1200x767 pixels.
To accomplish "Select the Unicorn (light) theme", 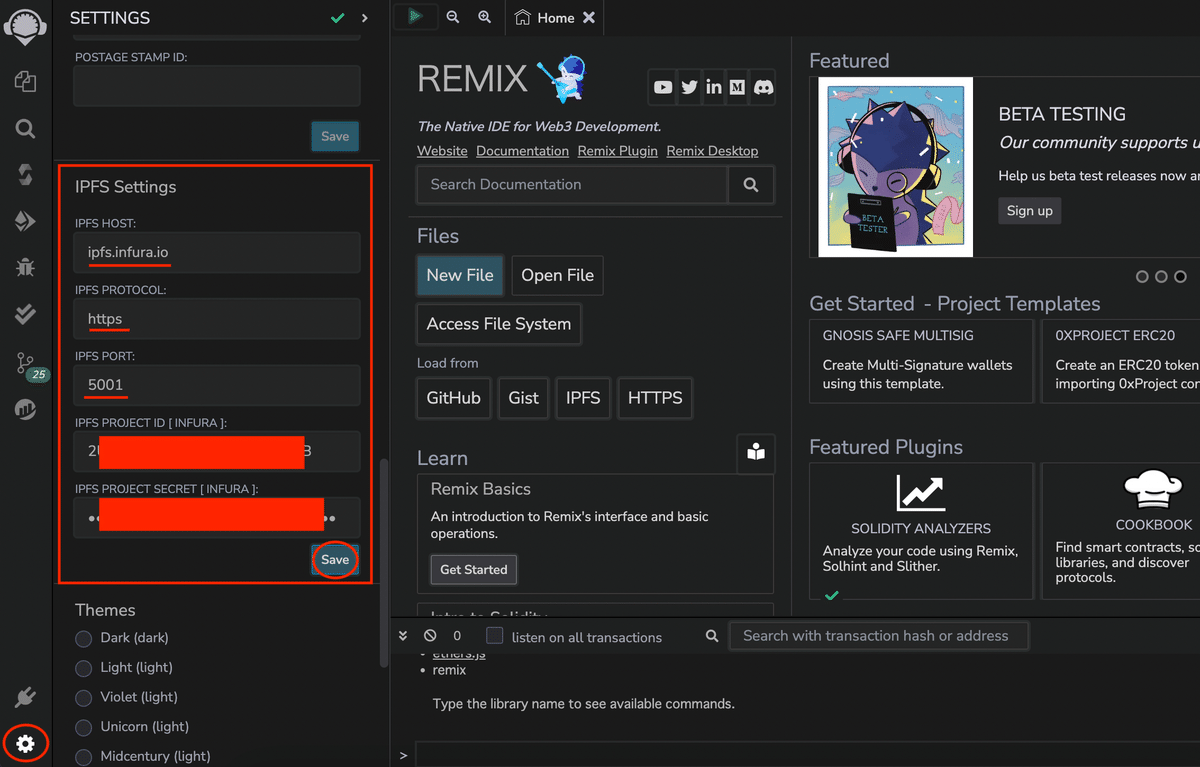I will [84, 727].
